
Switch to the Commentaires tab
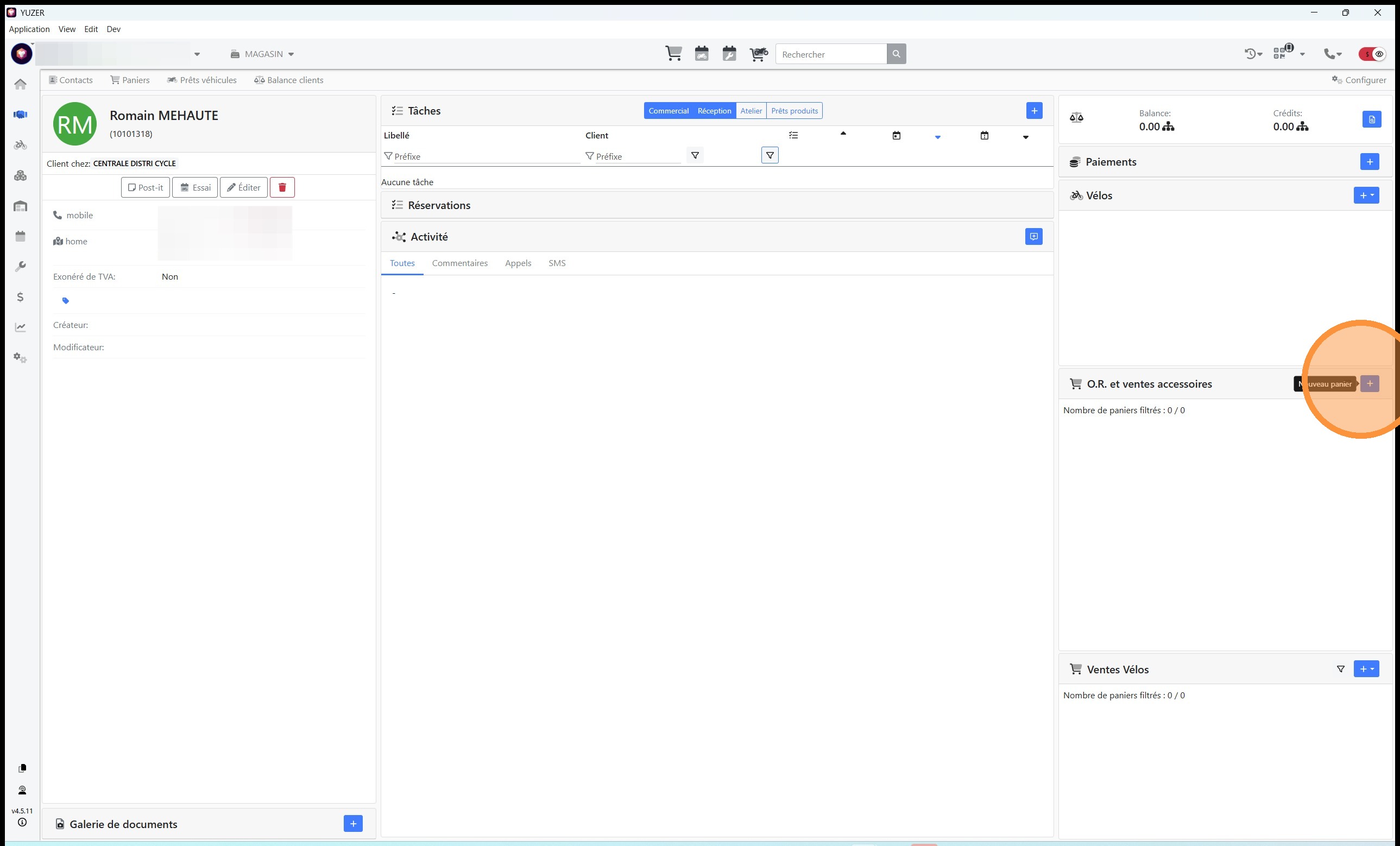click(x=459, y=263)
